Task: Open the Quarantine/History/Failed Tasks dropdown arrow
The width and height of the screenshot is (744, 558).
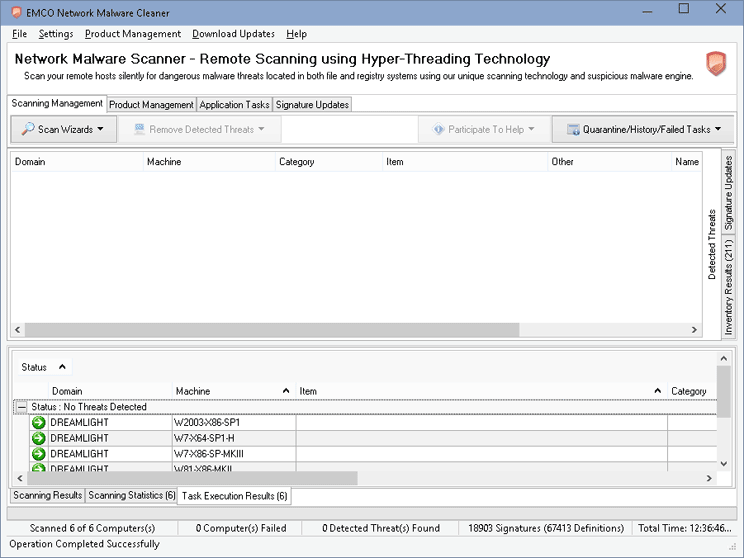Action: pos(717,129)
